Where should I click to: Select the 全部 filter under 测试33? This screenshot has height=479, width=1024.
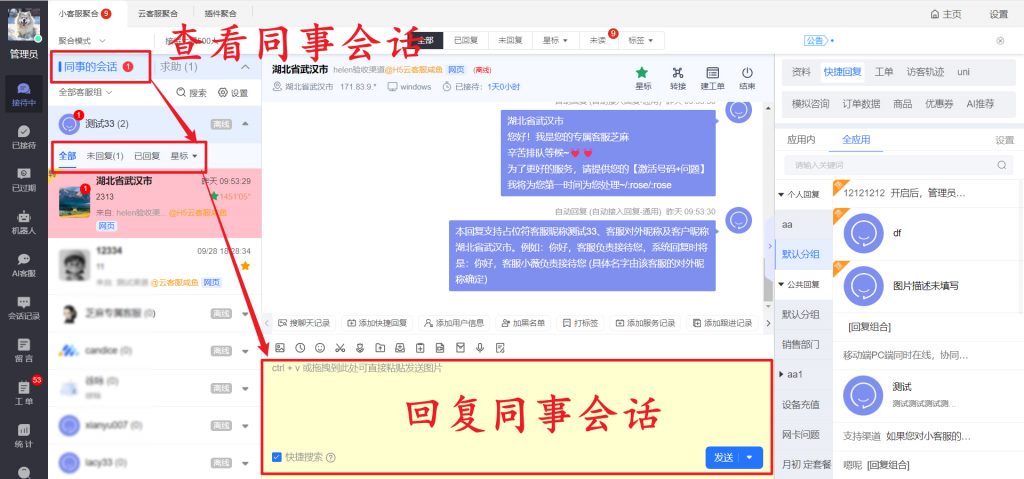67,156
